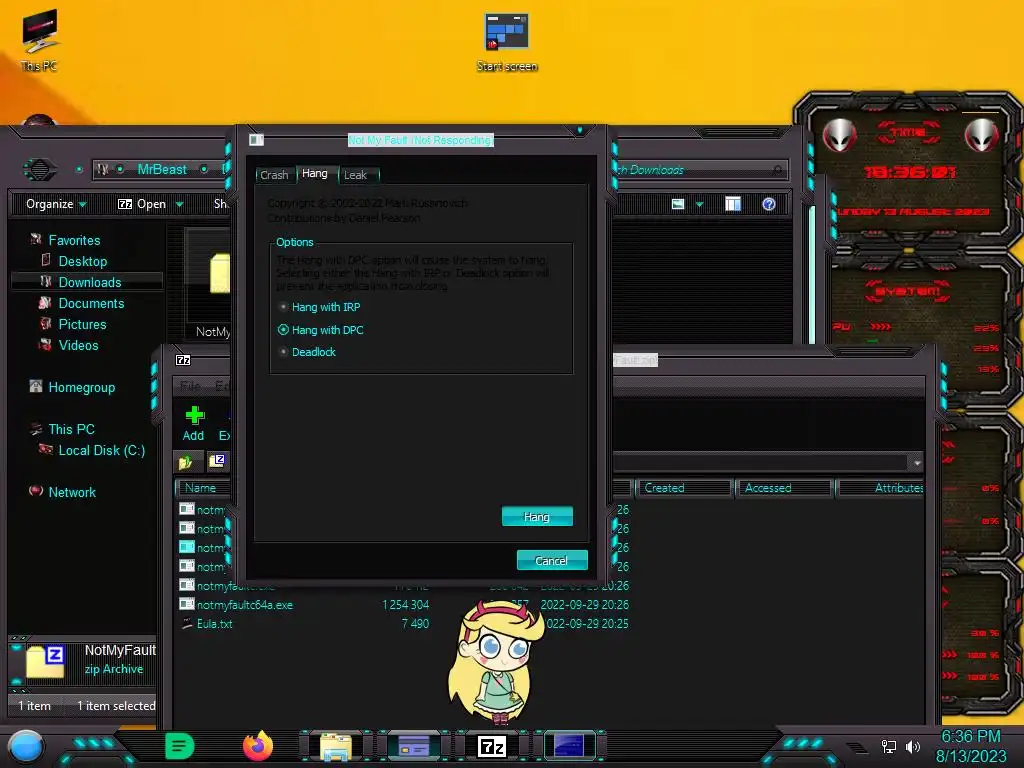
Task: Open the Start screen desktop shortcut
Action: pyautogui.click(x=507, y=42)
